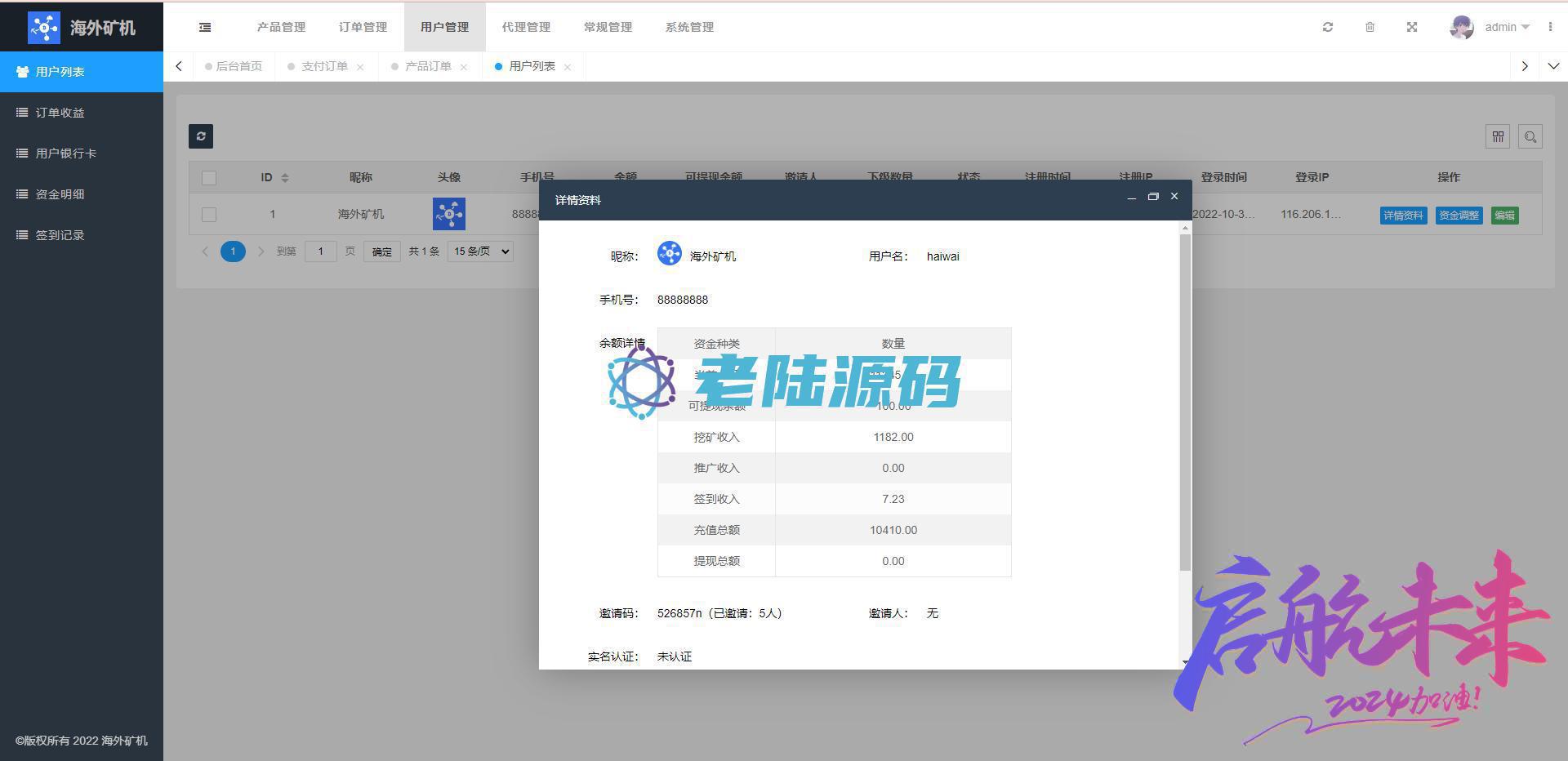Click the 签到收入 value 7.23
This screenshot has height=761, width=1568.
tap(893, 499)
